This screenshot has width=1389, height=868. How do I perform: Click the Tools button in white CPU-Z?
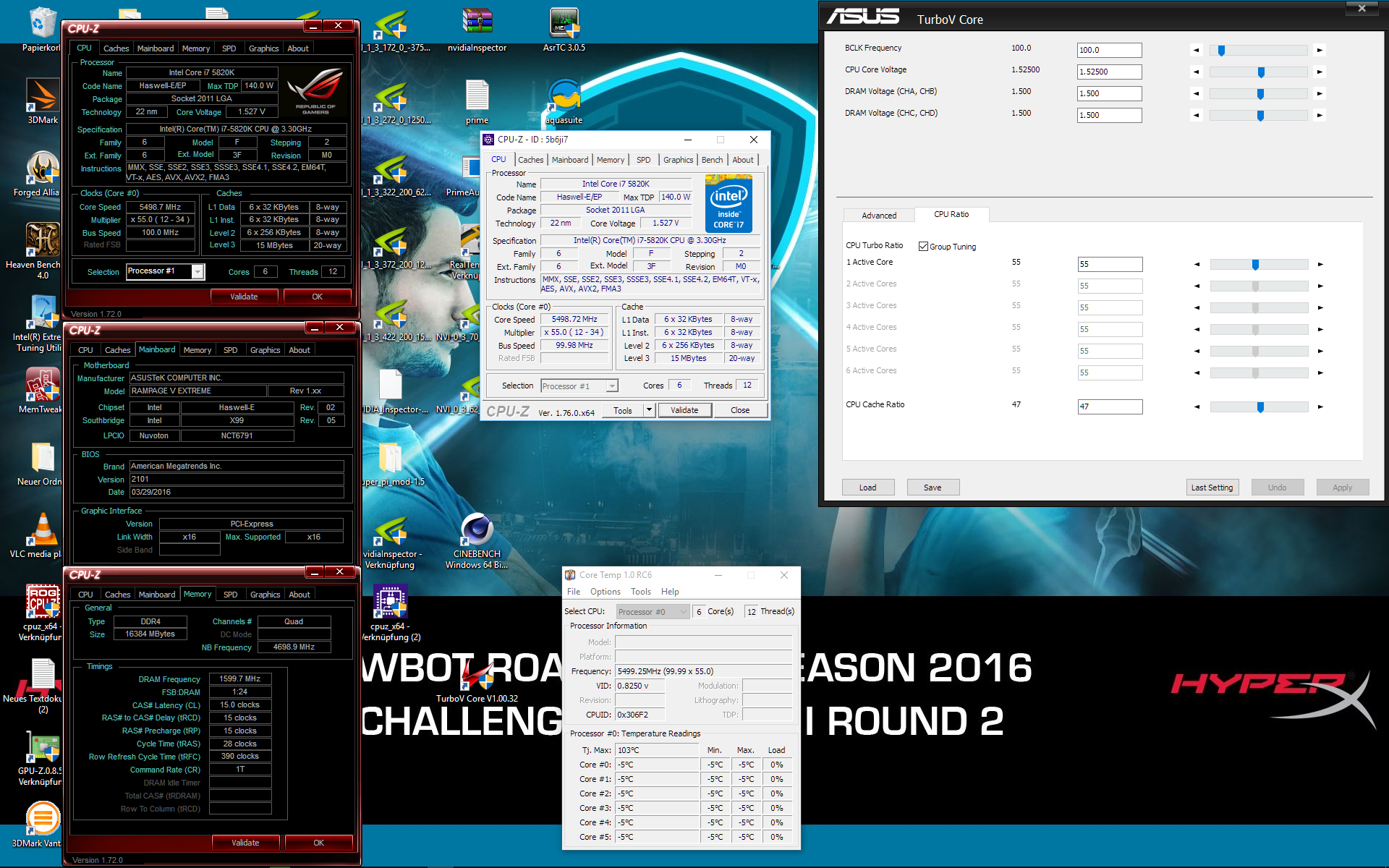(623, 410)
